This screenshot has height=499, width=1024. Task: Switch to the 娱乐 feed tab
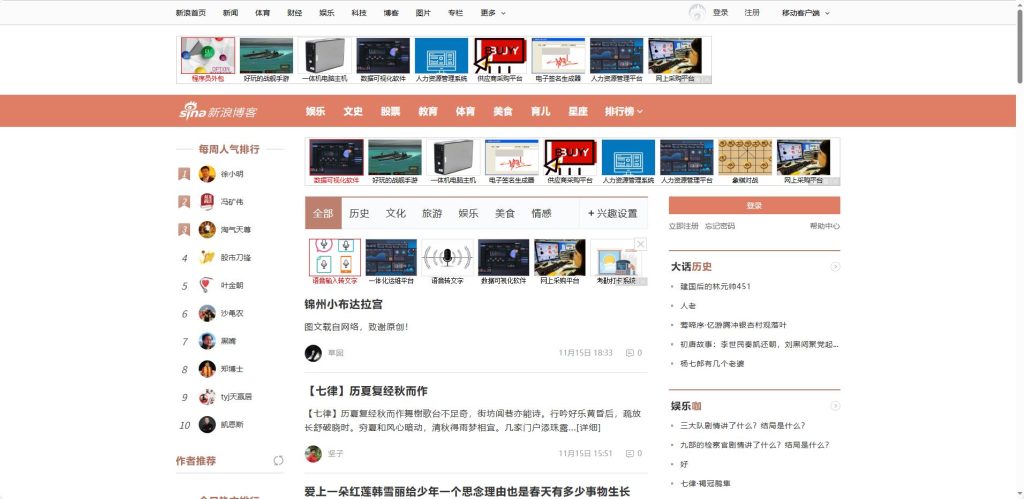pyautogui.click(x=468, y=214)
